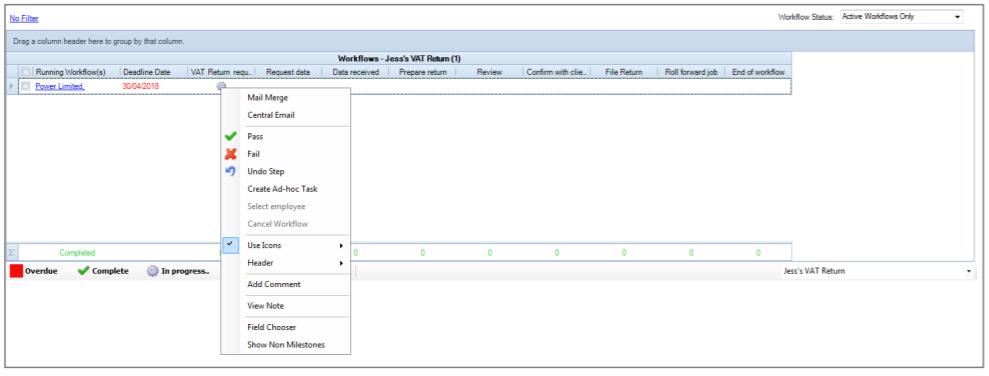Screen dimensions: 989x376
Task: Click the Prepare return column header
Action: tap(423, 72)
